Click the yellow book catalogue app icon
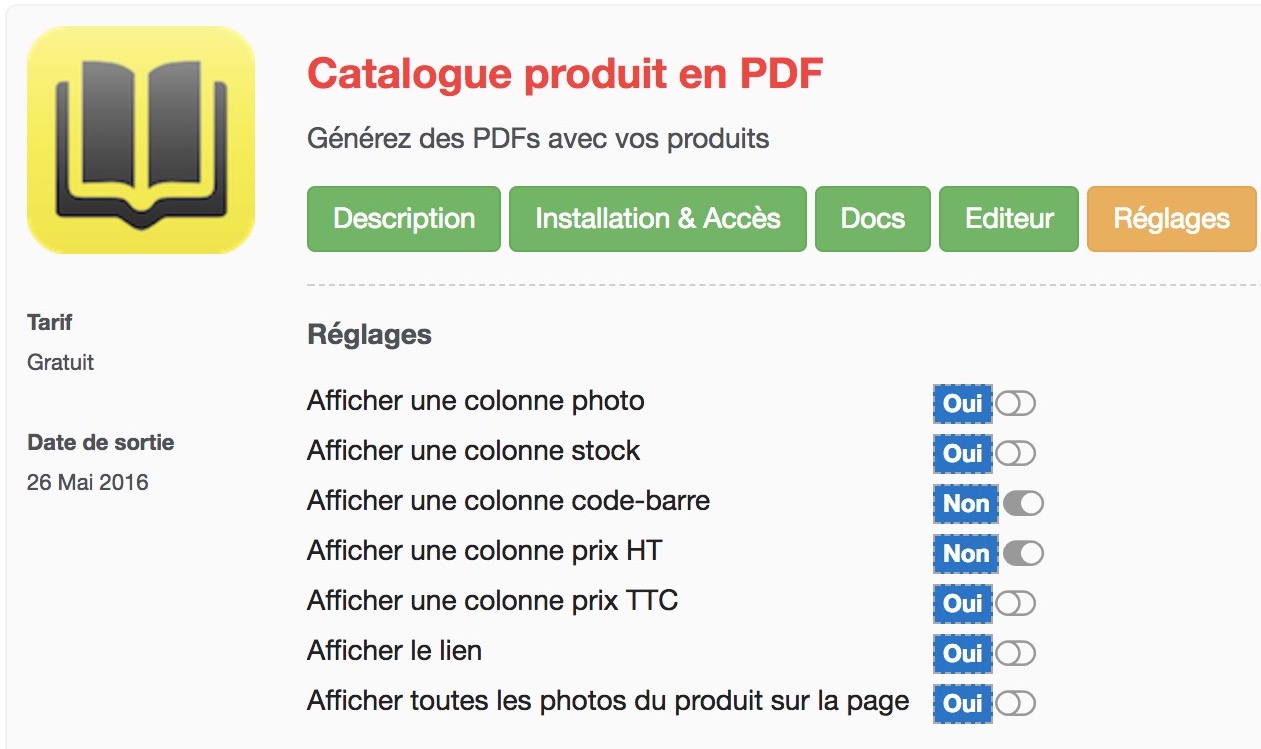The image size is (1261, 749). pos(141,140)
